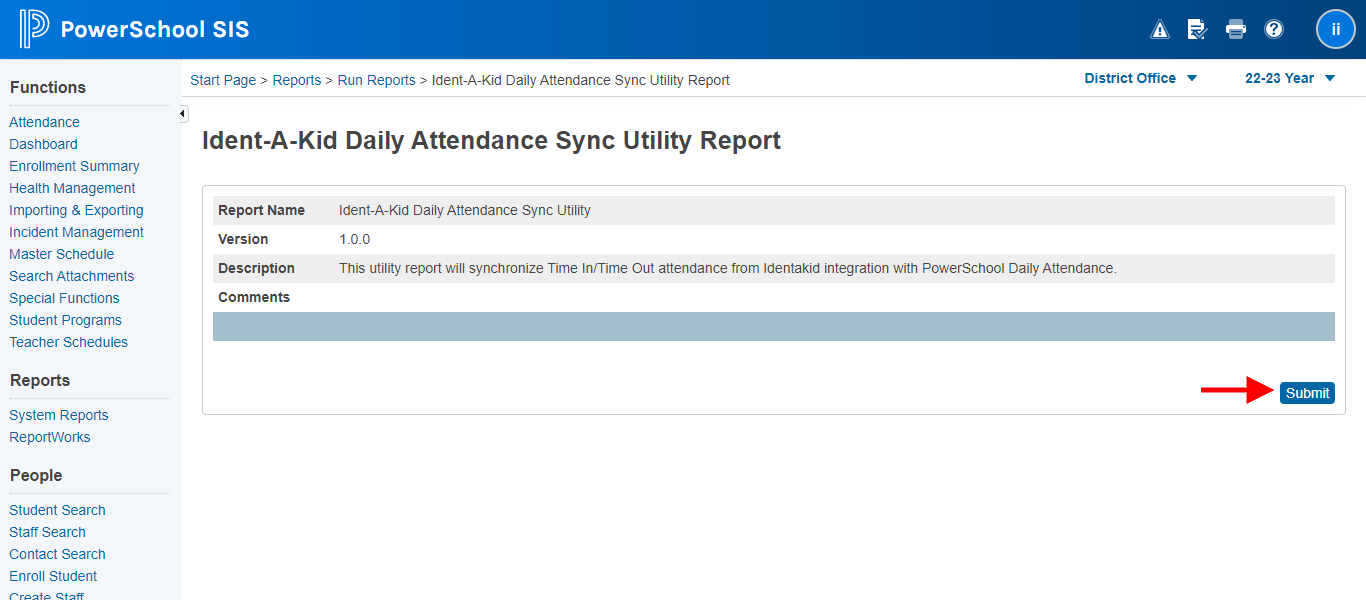
Task: Open ReportWorks link
Action: 49,437
